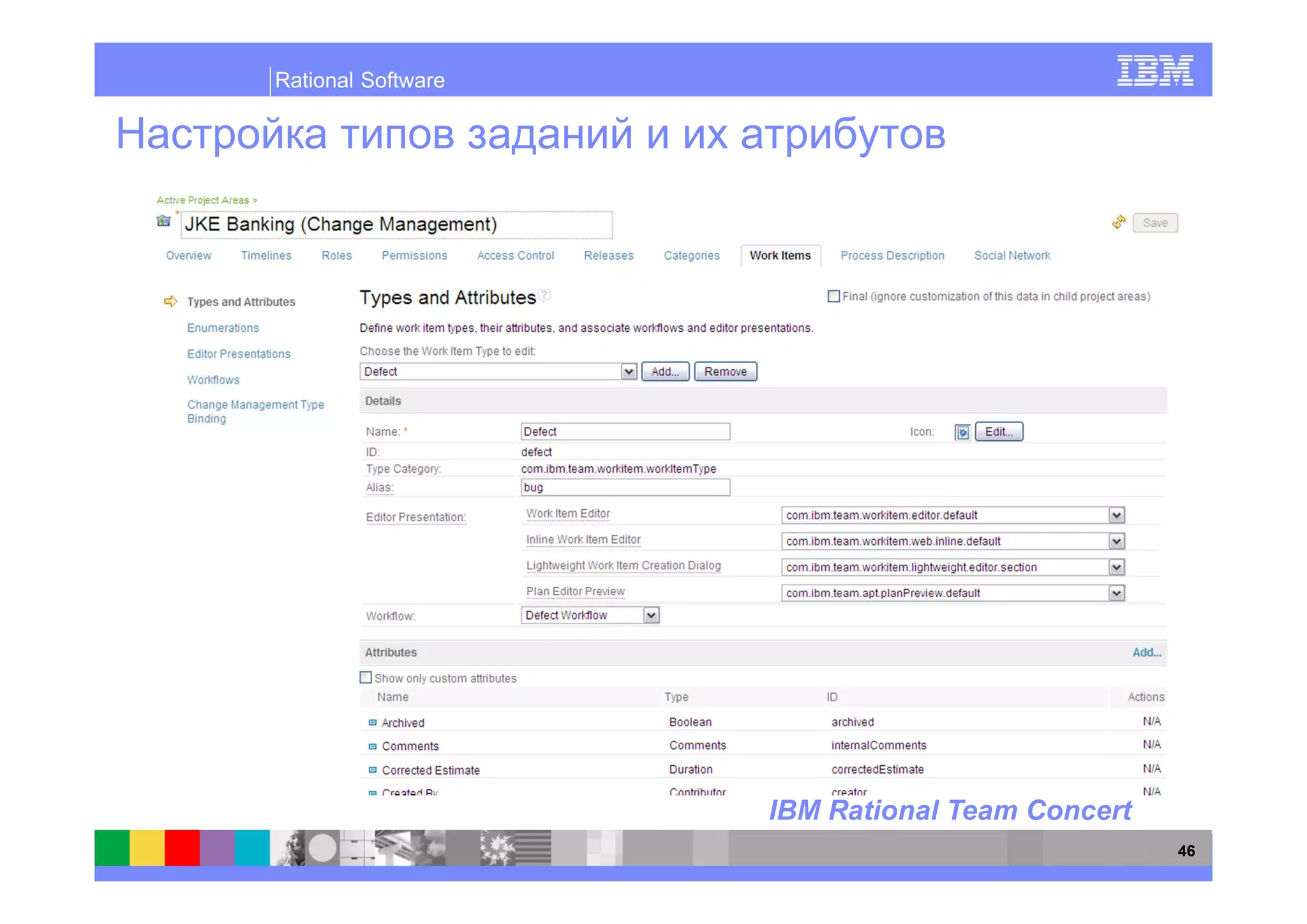Select the Work Items tab
This screenshot has height=924, width=1307.
(x=780, y=255)
